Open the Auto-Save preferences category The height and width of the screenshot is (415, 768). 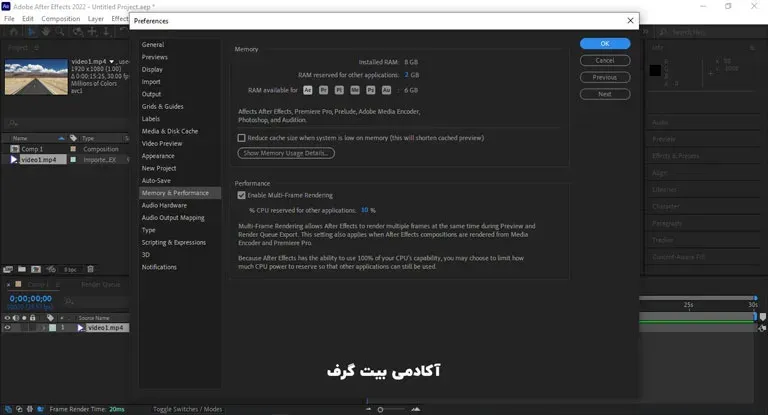[156, 181]
